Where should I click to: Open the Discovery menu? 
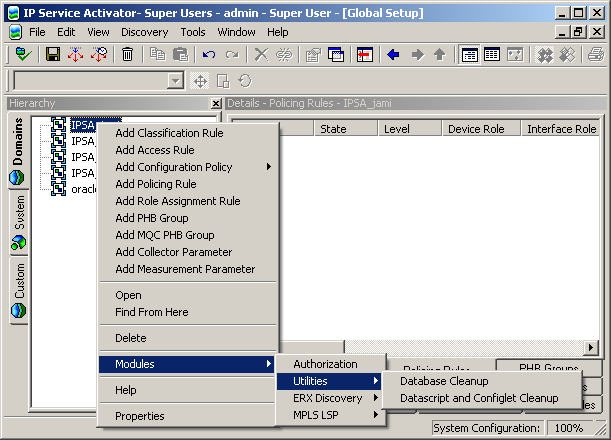144,32
